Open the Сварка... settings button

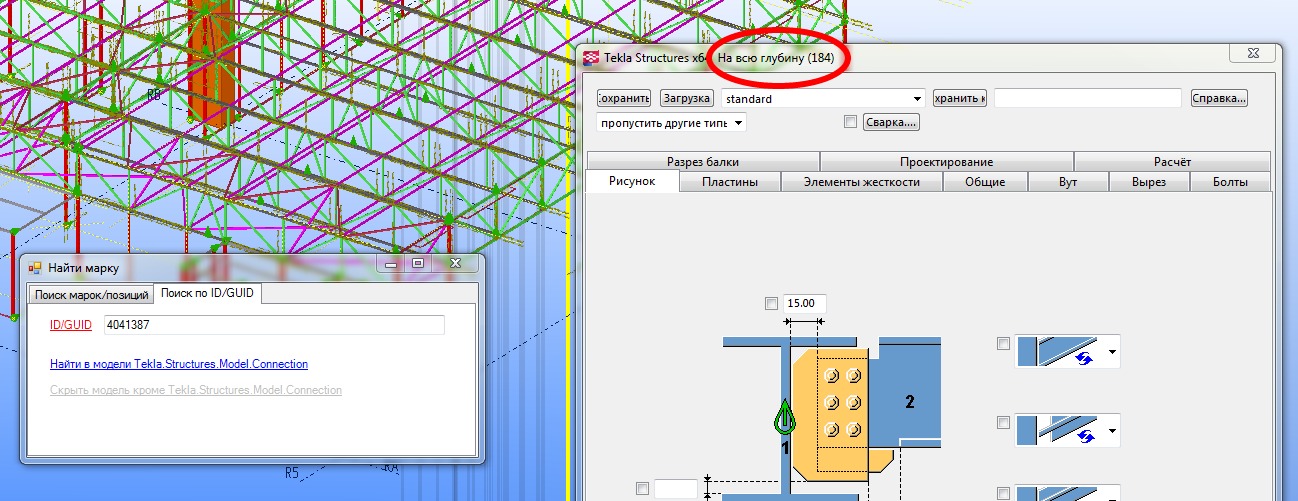coord(891,122)
